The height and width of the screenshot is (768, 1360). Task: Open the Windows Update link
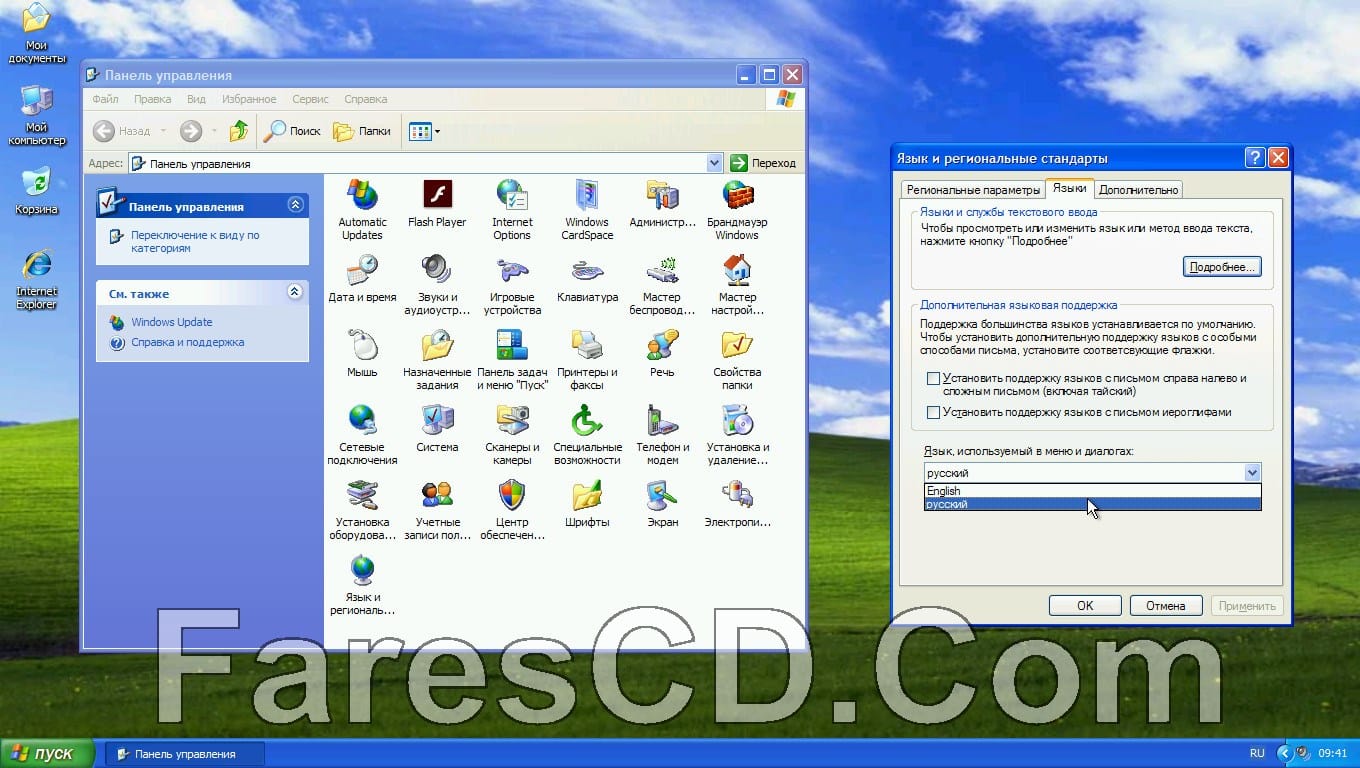pyautogui.click(x=172, y=322)
